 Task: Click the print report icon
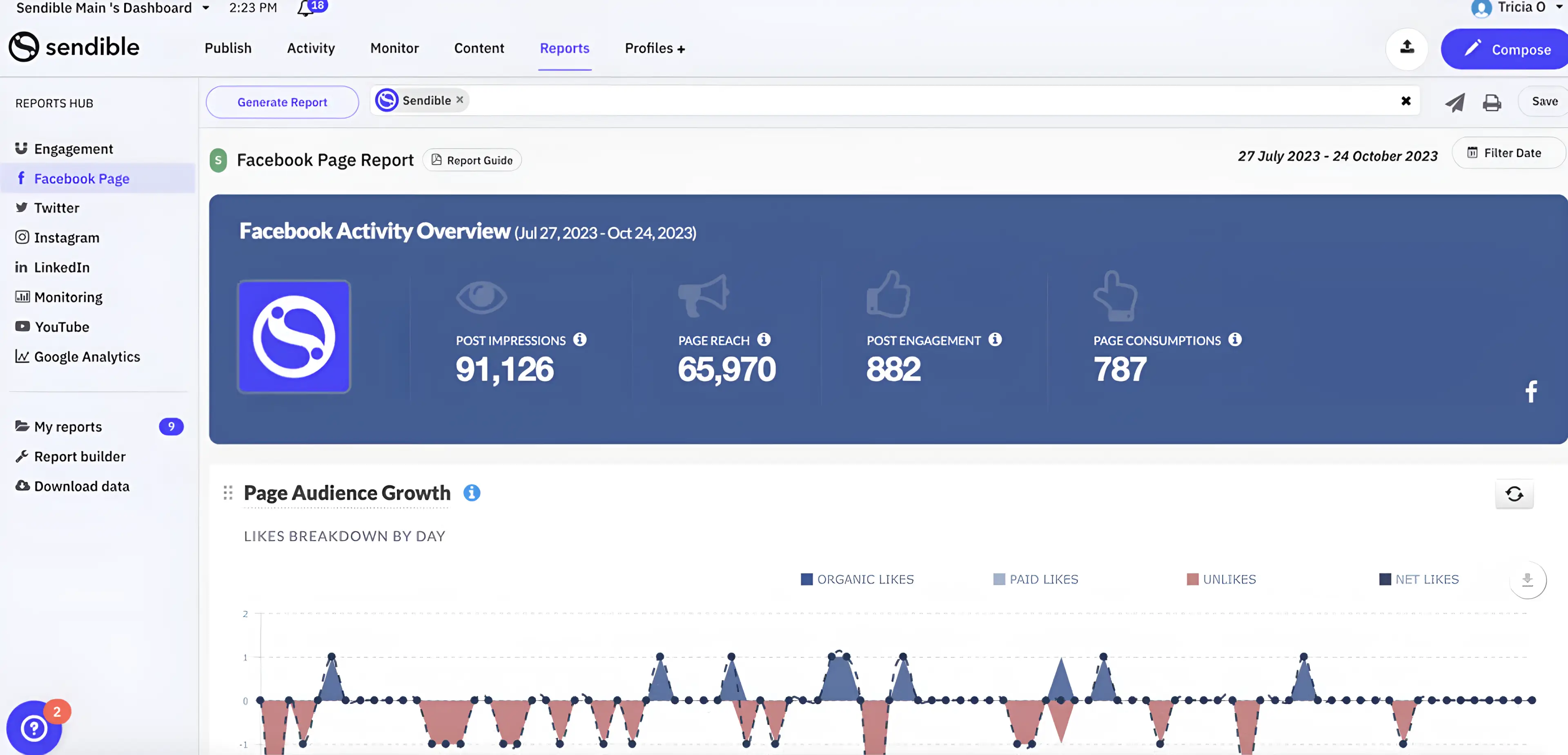pyautogui.click(x=1491, y=100)
